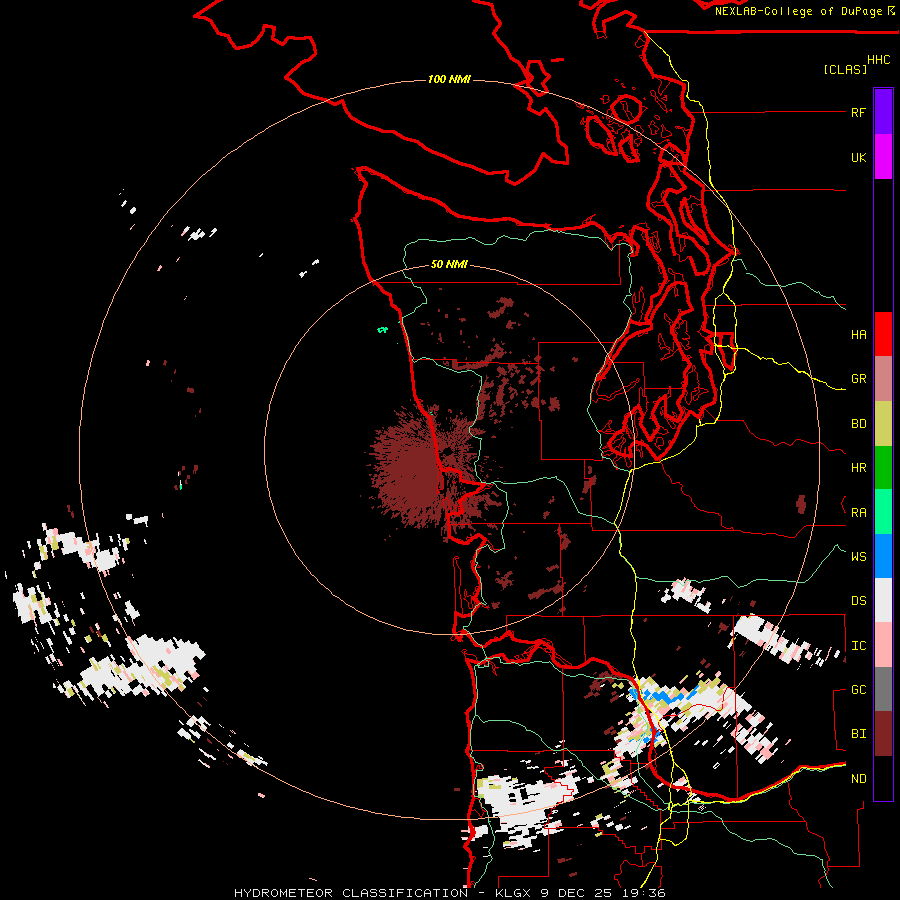The image size is (900, 900).
Task: Click the HR legend label
Action: point(858,468)
